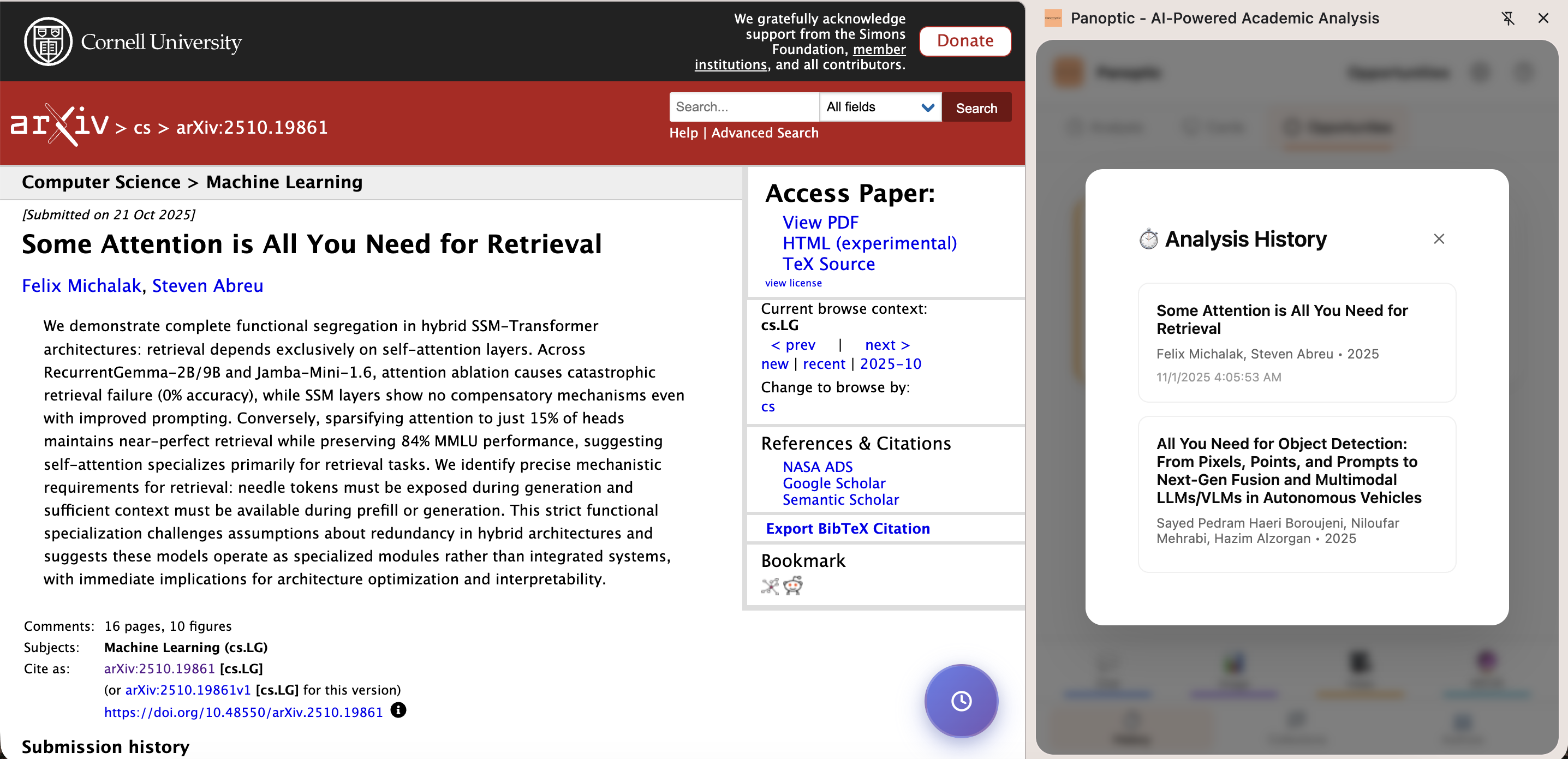1568x759 pixels.
Task: Click the floating clock history button
Action: point(961,701)
